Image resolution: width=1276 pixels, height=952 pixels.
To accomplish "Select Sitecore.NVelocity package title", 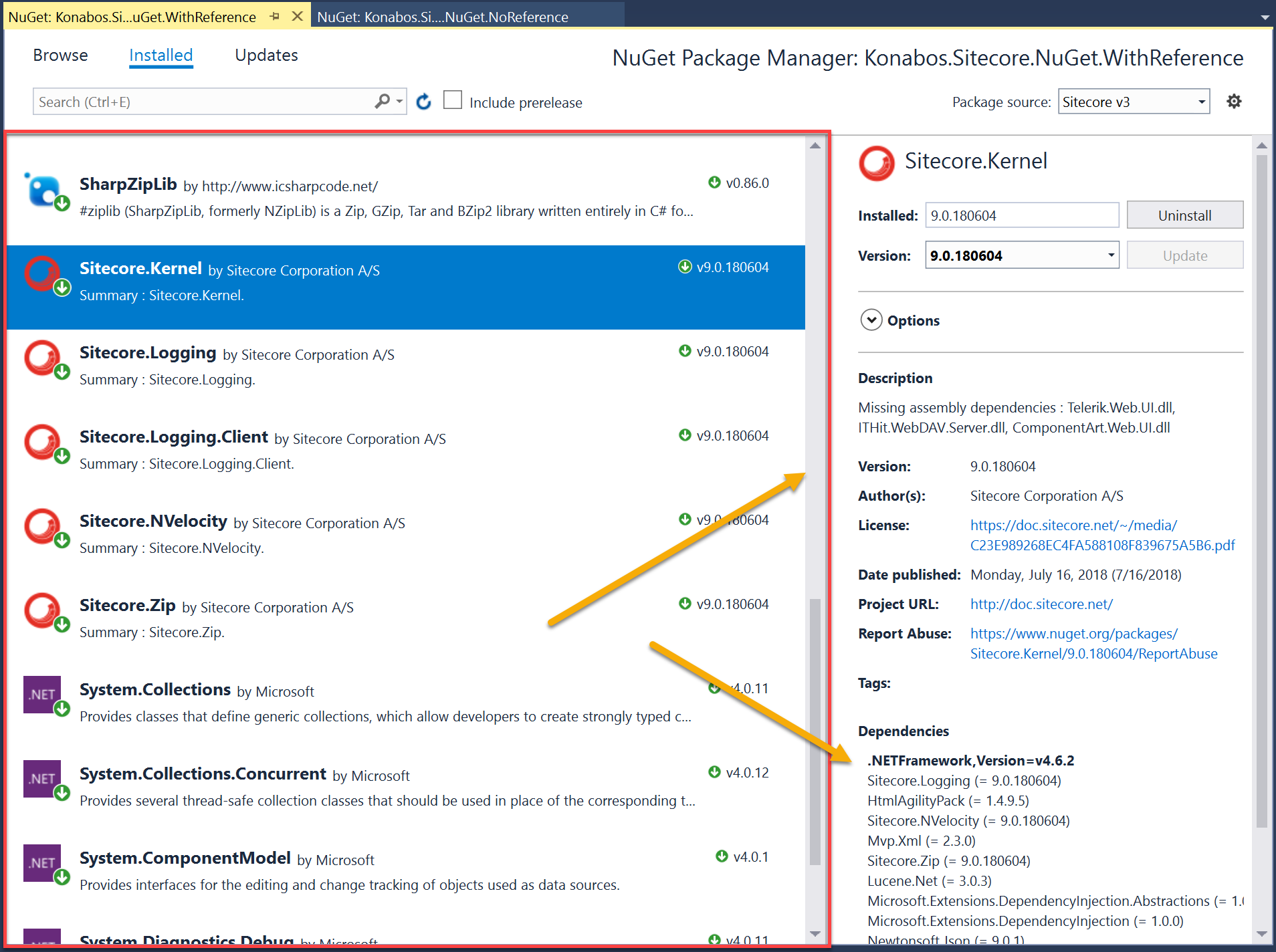I will pyautogui.click(x=153, y=521).
